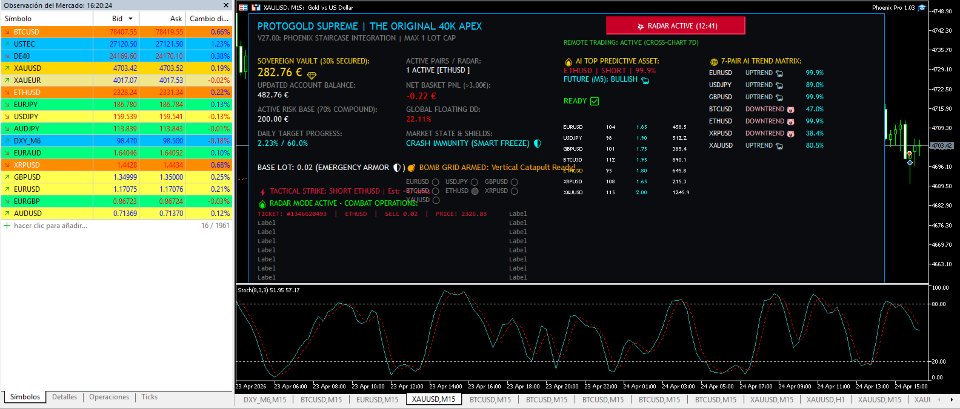Click the DAILY TARGET PROGRESS 2.23% / 60.0%

tap(283, 143)
